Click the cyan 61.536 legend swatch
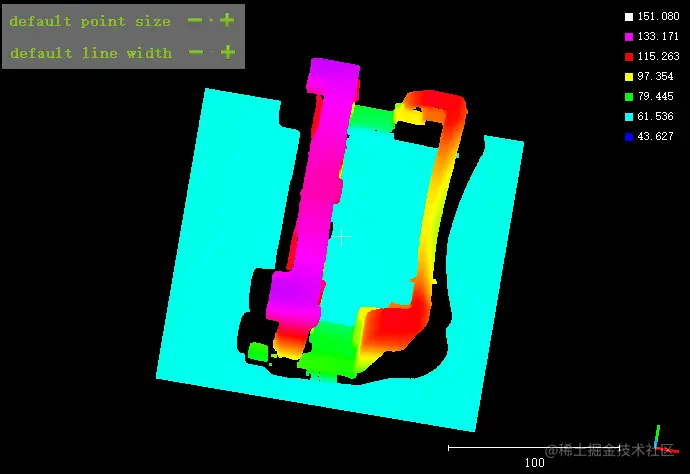This screenshot has width=690, height=474. click(629, 117)
